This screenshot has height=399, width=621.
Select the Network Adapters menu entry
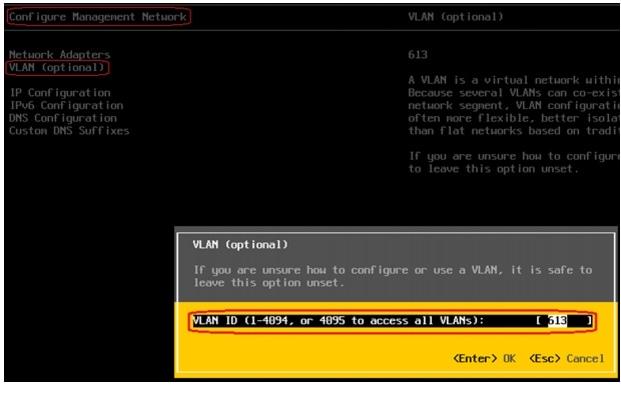pos(59,54)
